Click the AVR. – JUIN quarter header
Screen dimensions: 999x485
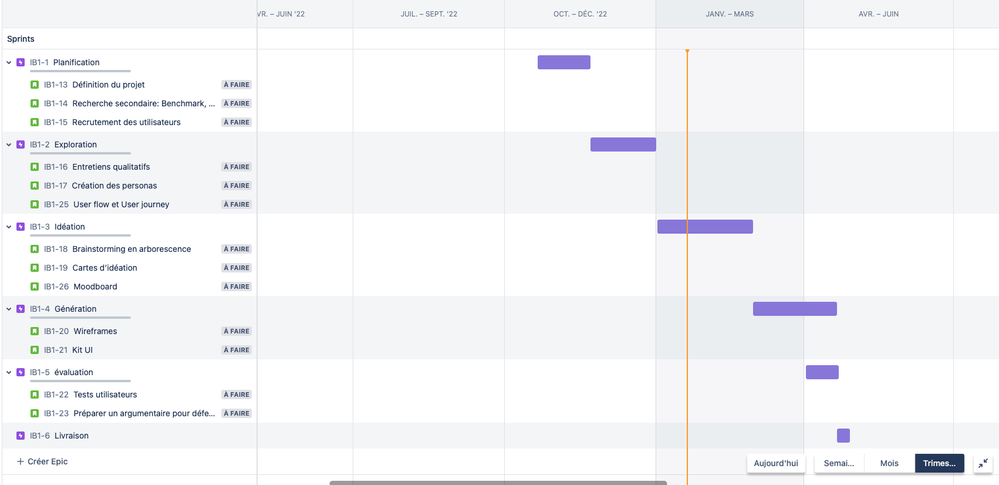(x=879, y=14)
